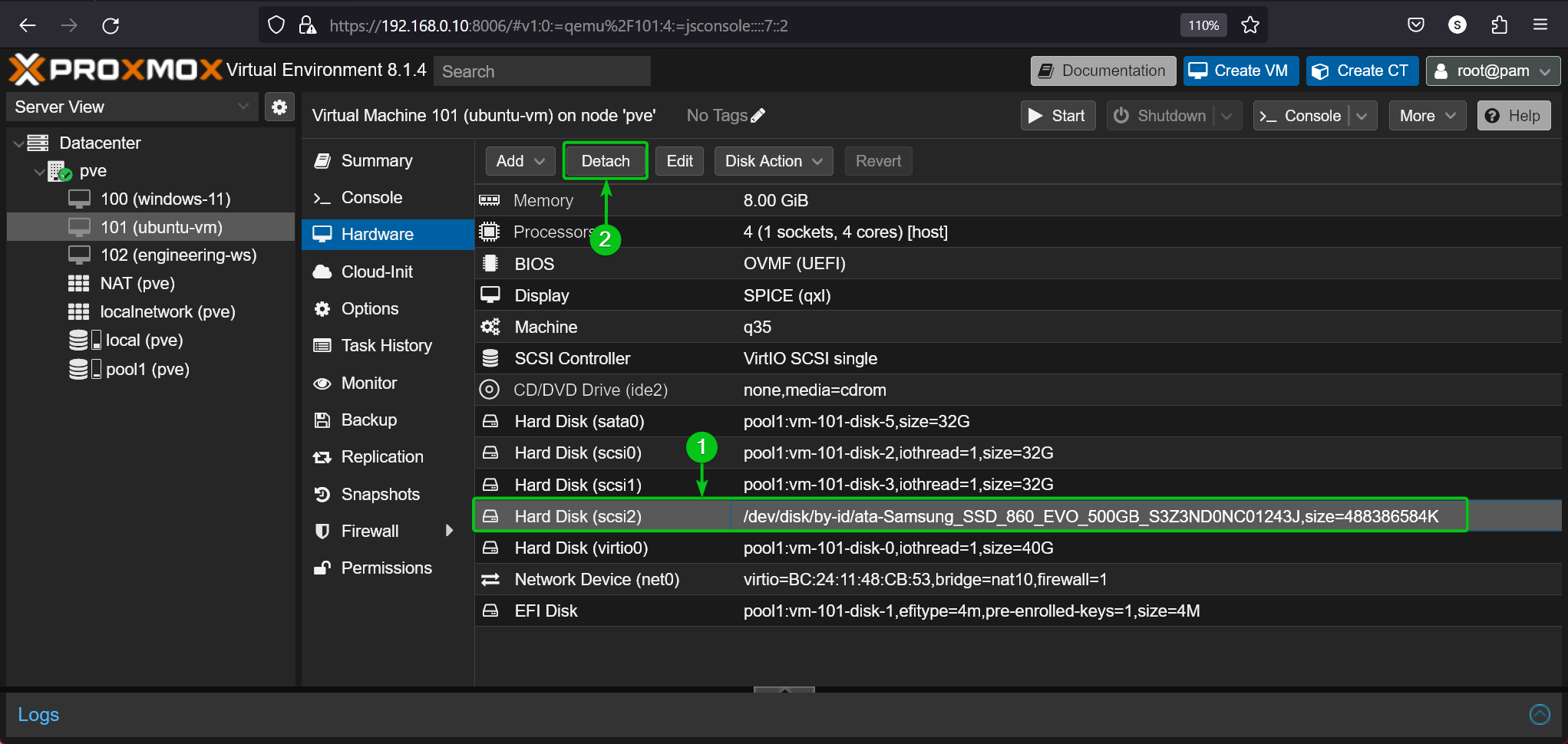Image resolution: width=1568 pixels, height=744 pixels.
Task: Click the tracking protection shield icon
Action: [x=276, y=25]
